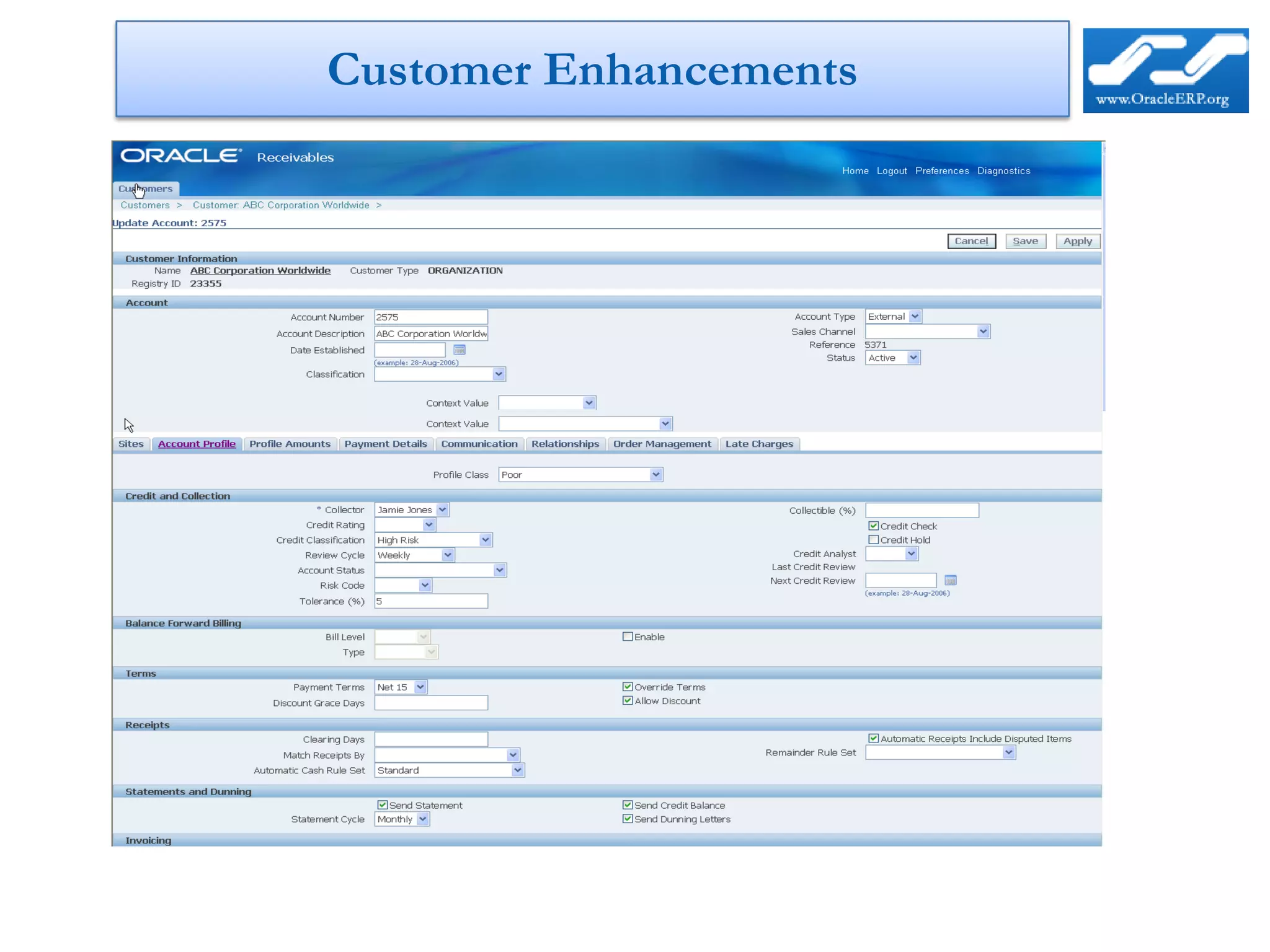Viewport: 1270px width, 952px height.
Task: Open the first Context Value dropdown
Action: point(547,403)
